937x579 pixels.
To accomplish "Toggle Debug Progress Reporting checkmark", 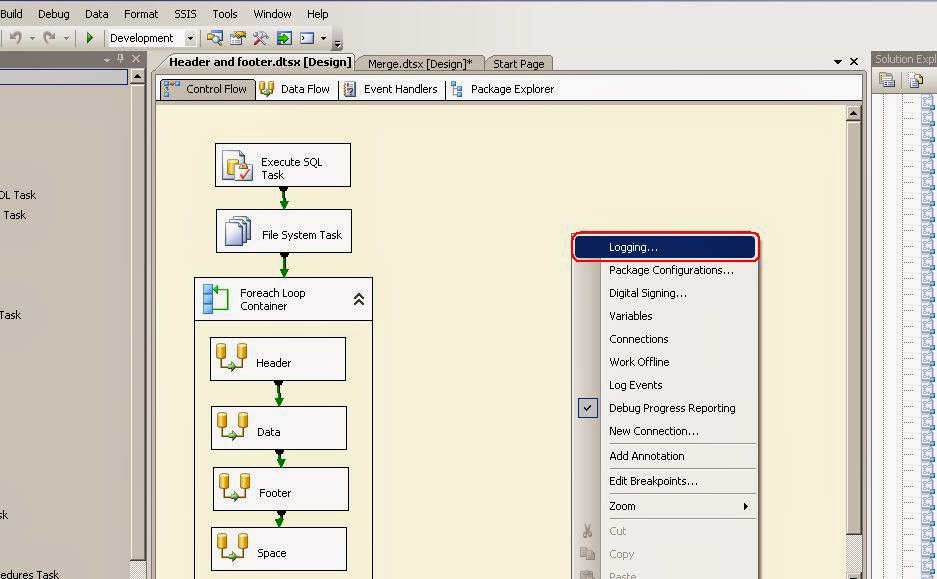I will point(587,408).
